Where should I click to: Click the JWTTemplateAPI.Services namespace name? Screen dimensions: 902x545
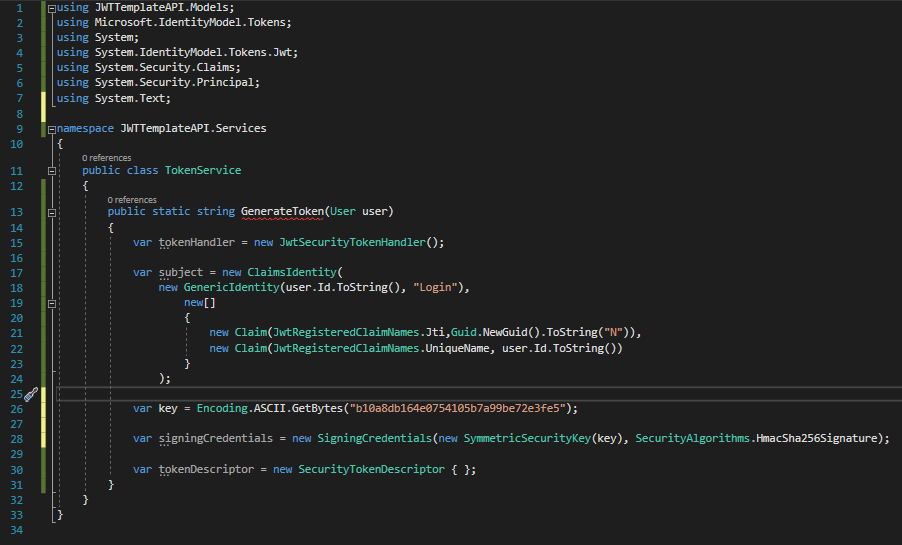(x=193, y=128)
